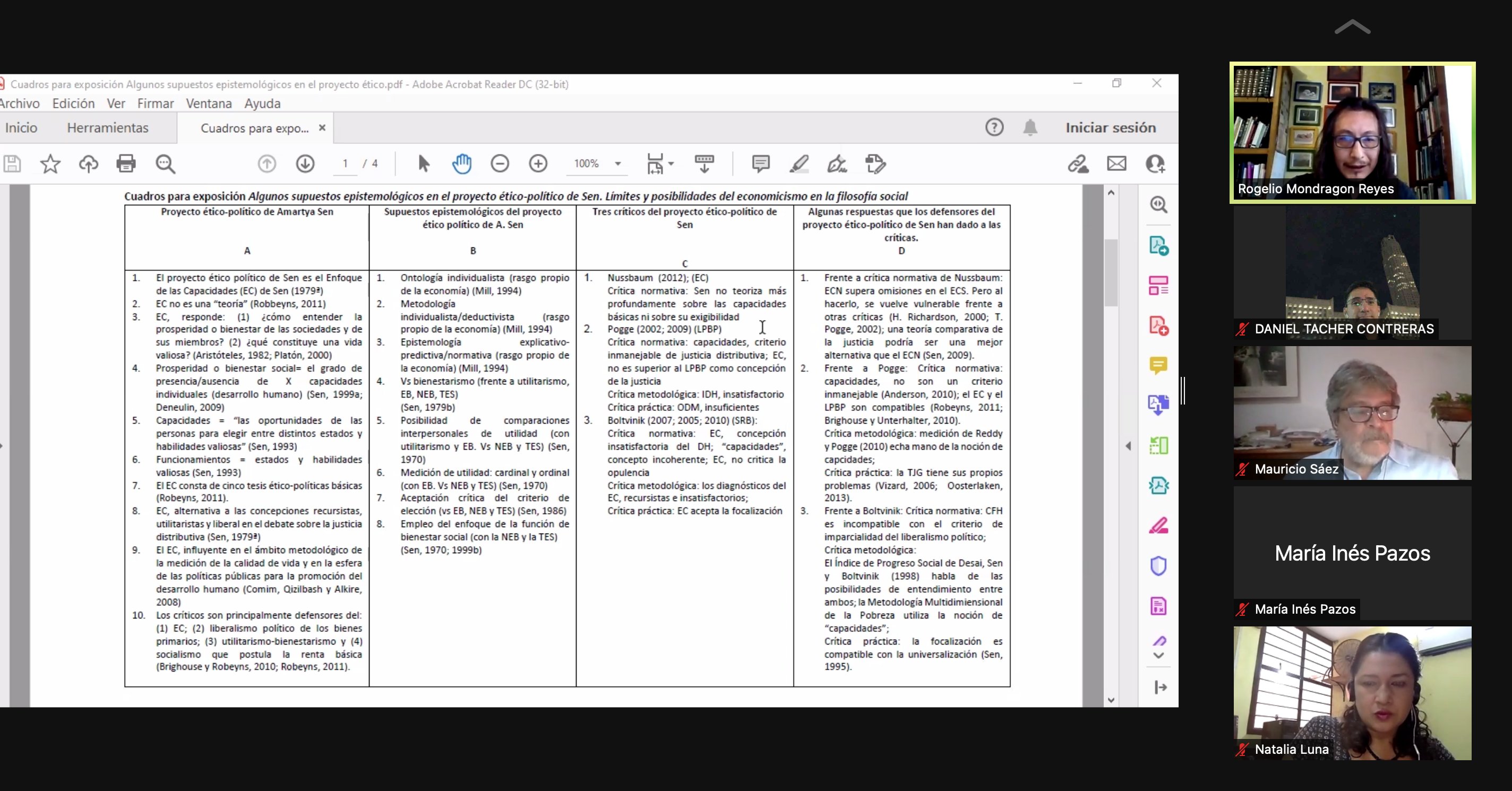Switch to Herramientas tab

click(x=107, y=127)
